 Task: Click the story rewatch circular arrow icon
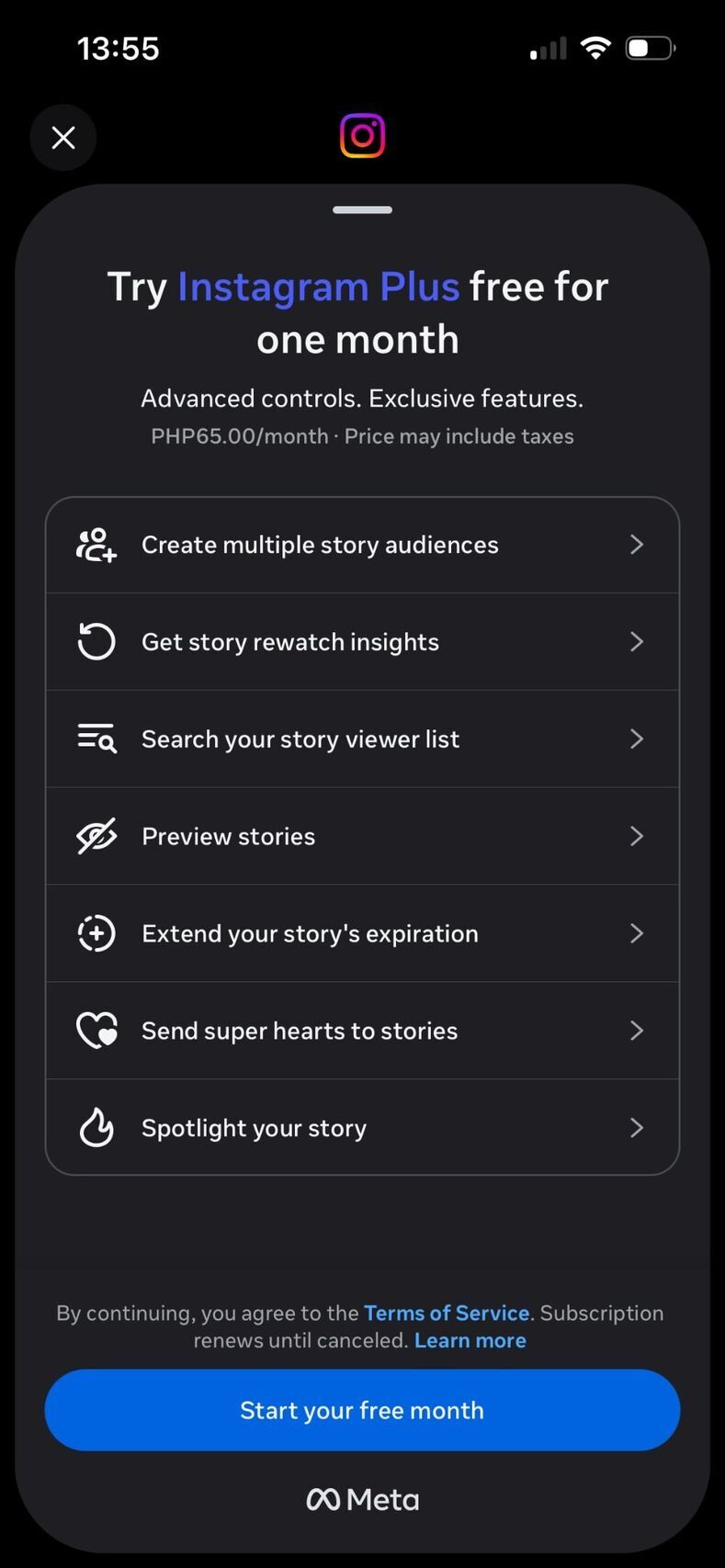pos(96,641)
